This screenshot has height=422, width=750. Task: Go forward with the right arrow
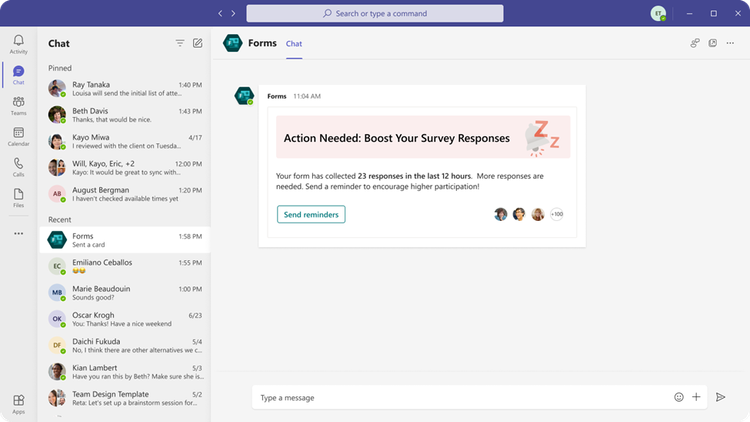point(233,13)
